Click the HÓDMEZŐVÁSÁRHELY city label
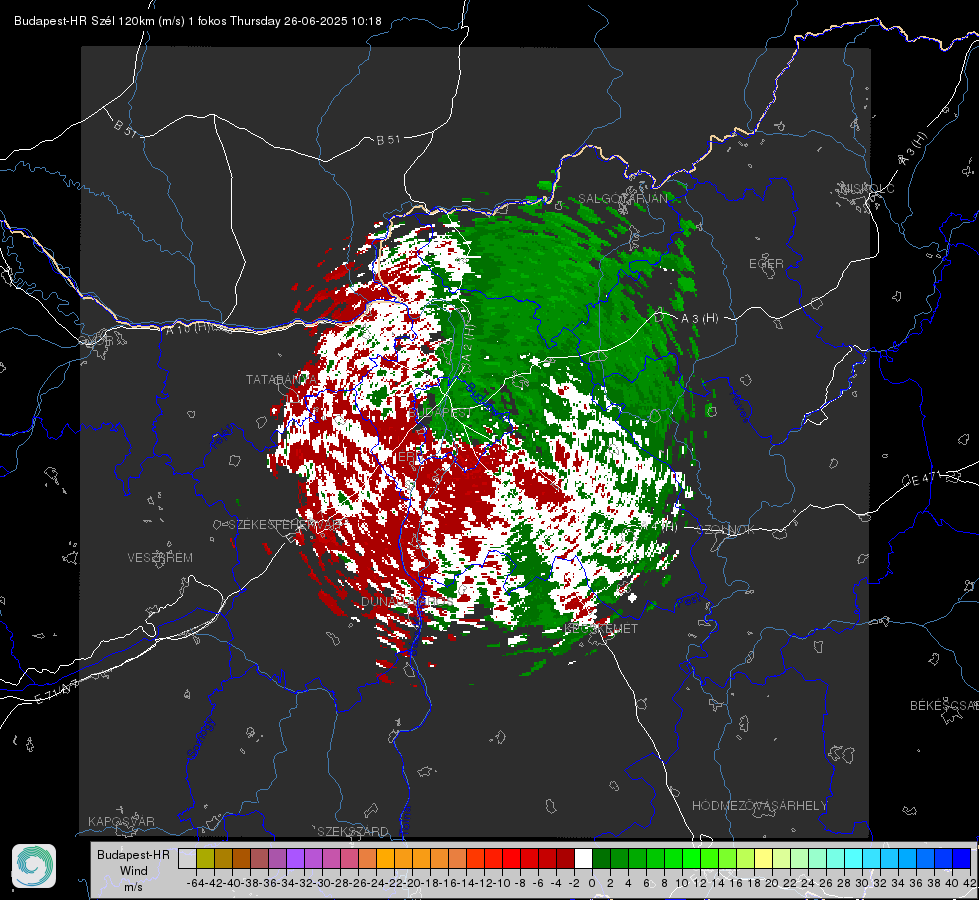 759,806
